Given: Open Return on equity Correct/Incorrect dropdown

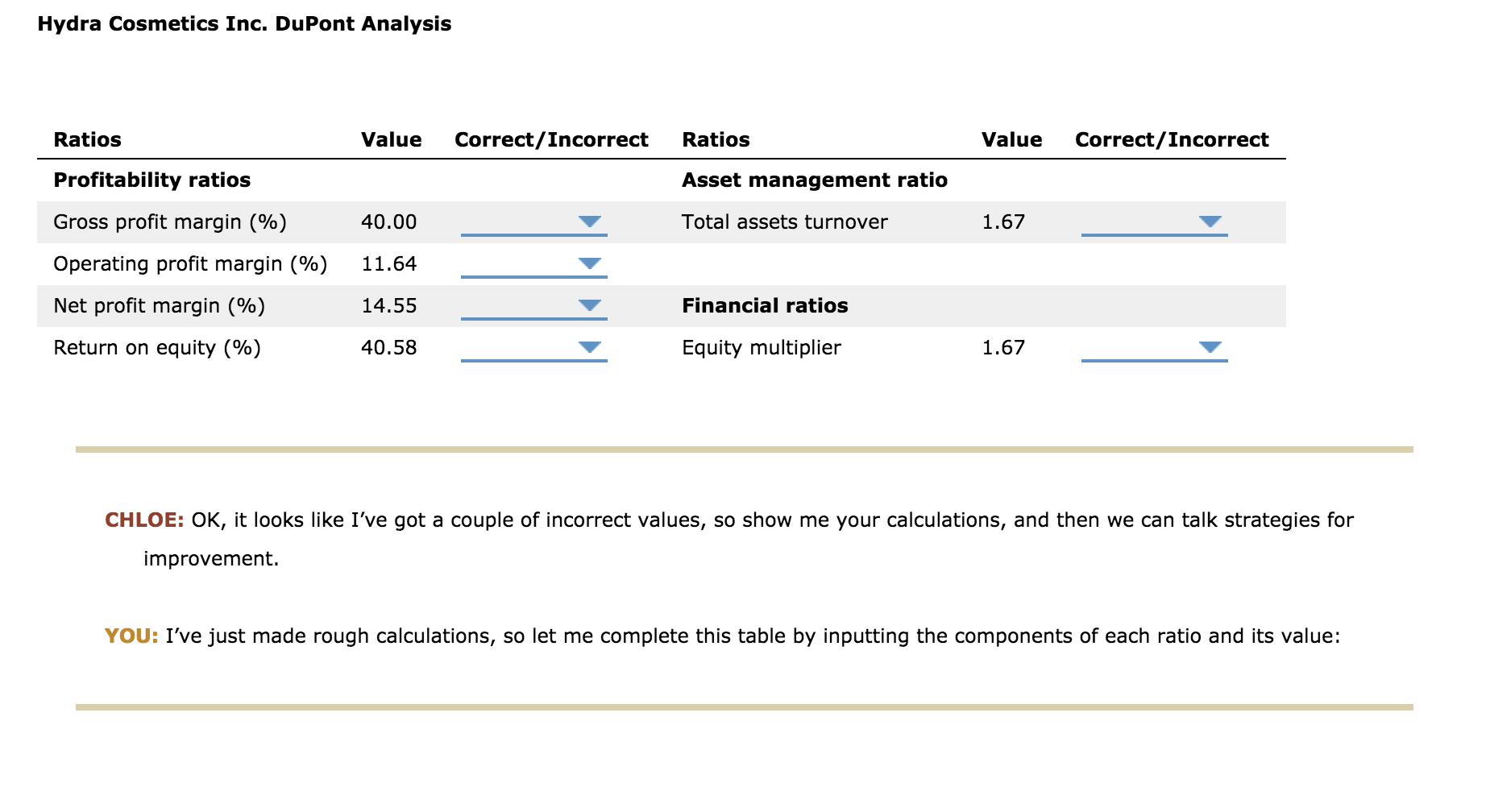Looking at the screenshot, I should (x=533, y=347).
